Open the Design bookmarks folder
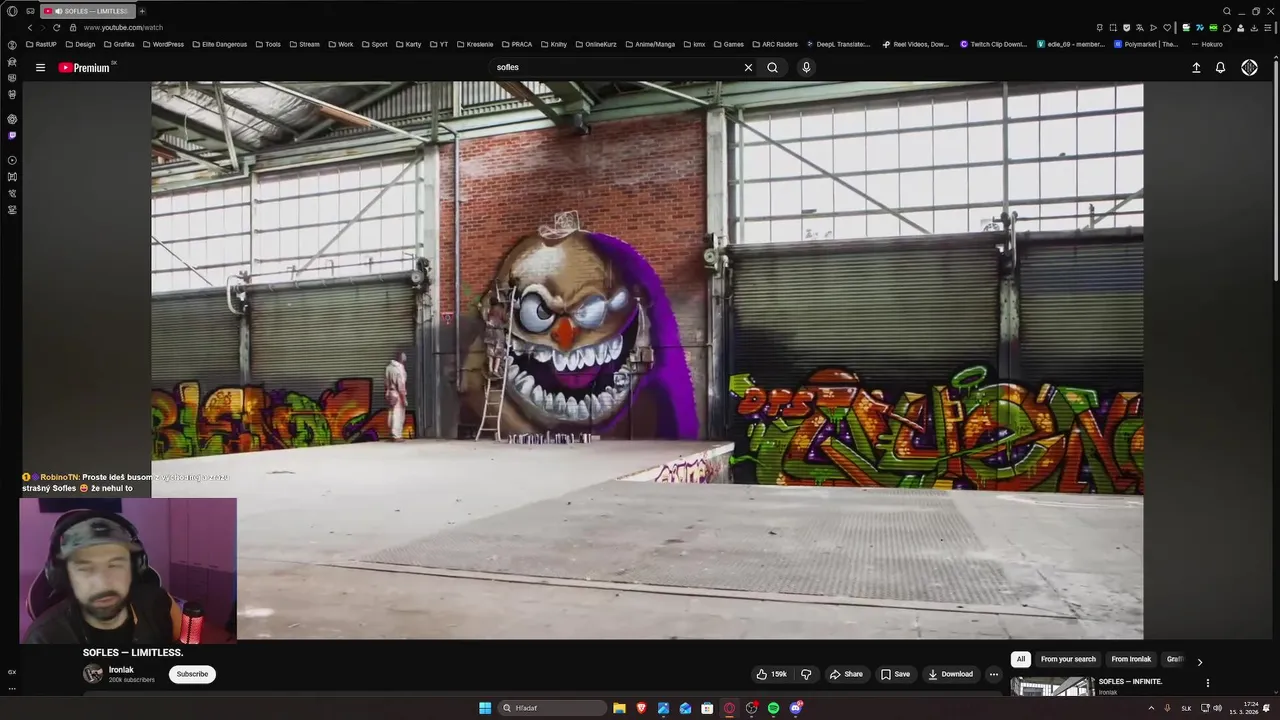Image resolution: width=1280 pixels, height=720 pixels. coord(80,44)
